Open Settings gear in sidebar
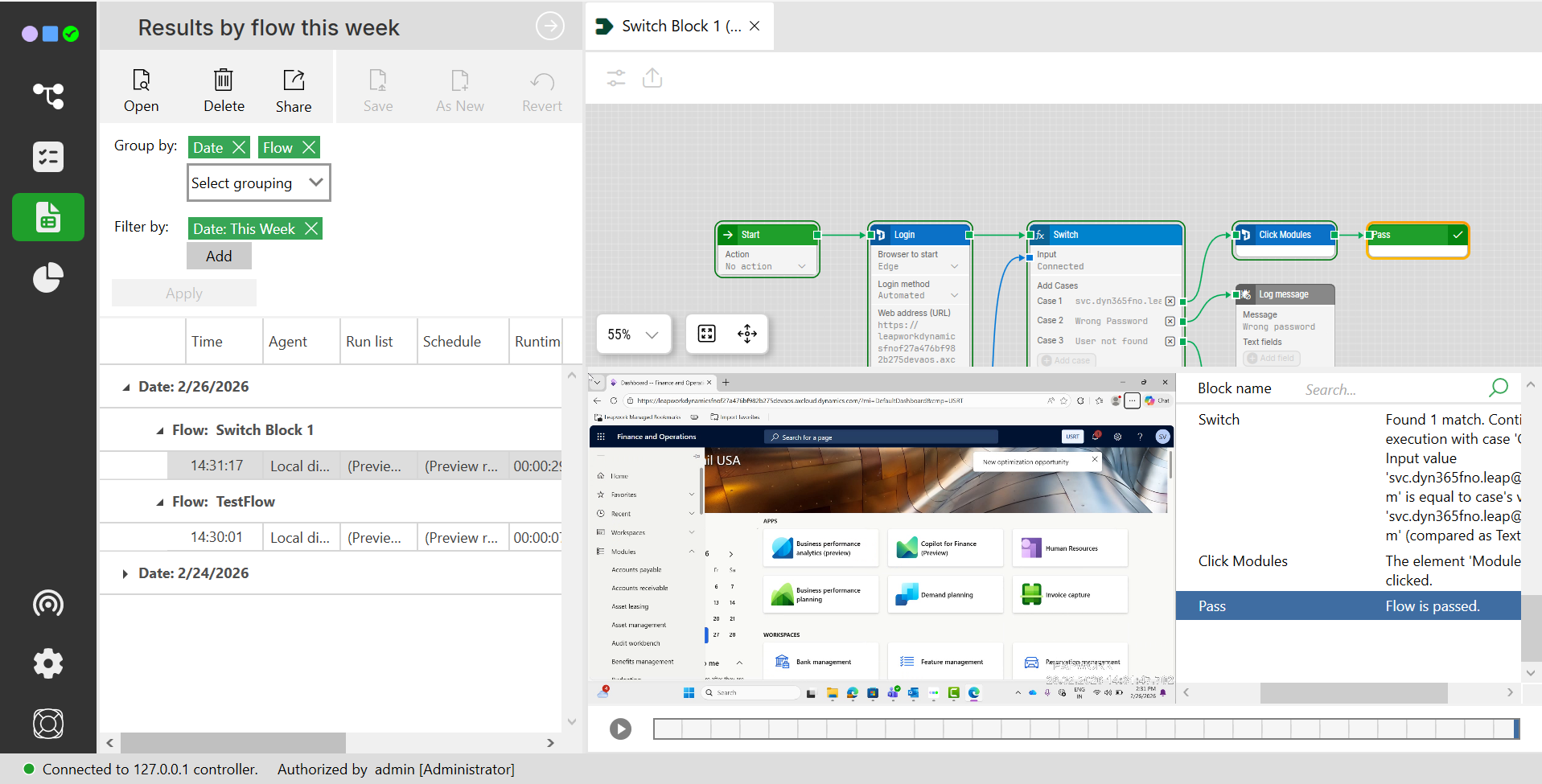1542x784 pixels. tap(48, 663)
